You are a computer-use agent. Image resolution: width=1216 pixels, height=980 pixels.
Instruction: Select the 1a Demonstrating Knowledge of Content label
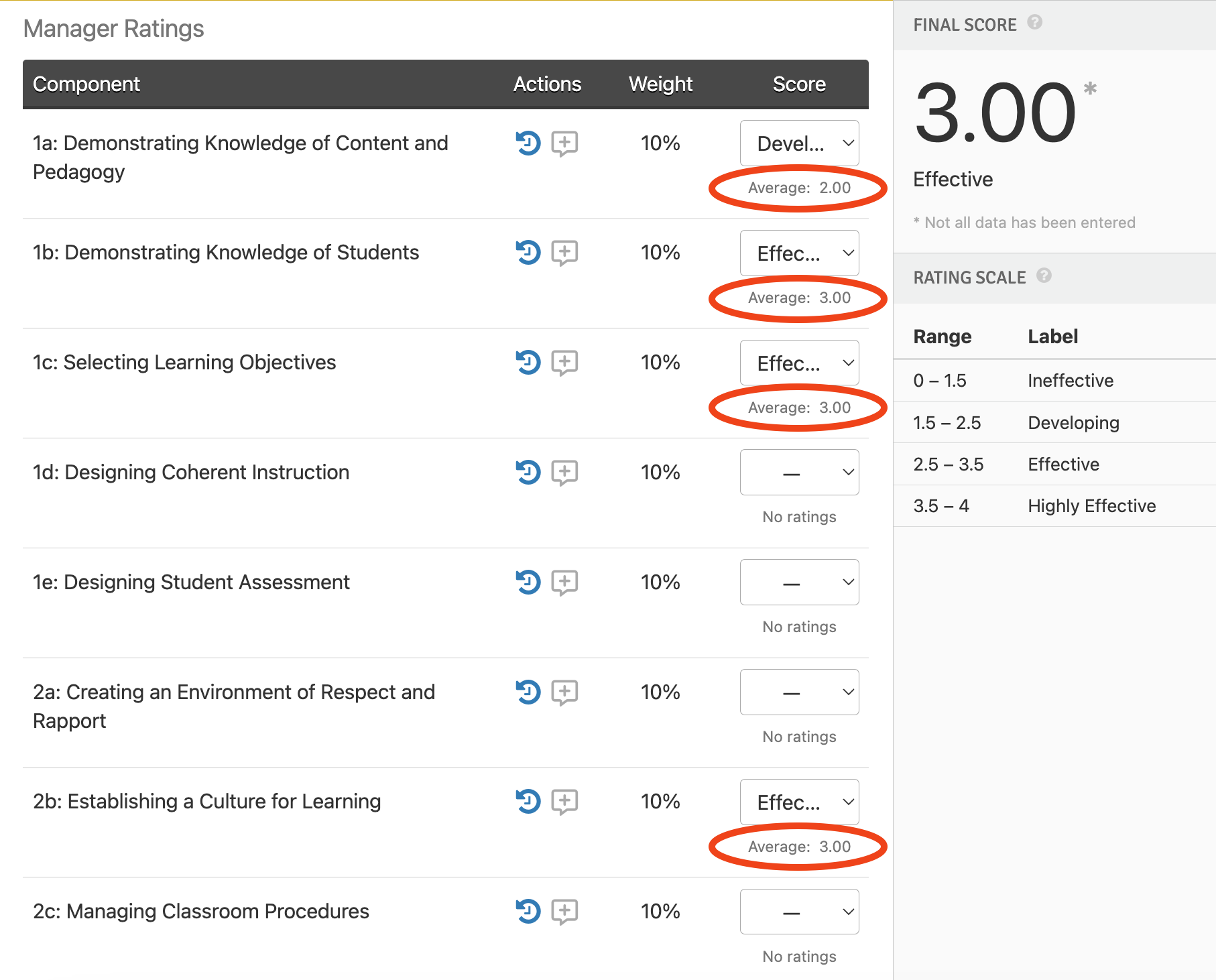point(240,158)
